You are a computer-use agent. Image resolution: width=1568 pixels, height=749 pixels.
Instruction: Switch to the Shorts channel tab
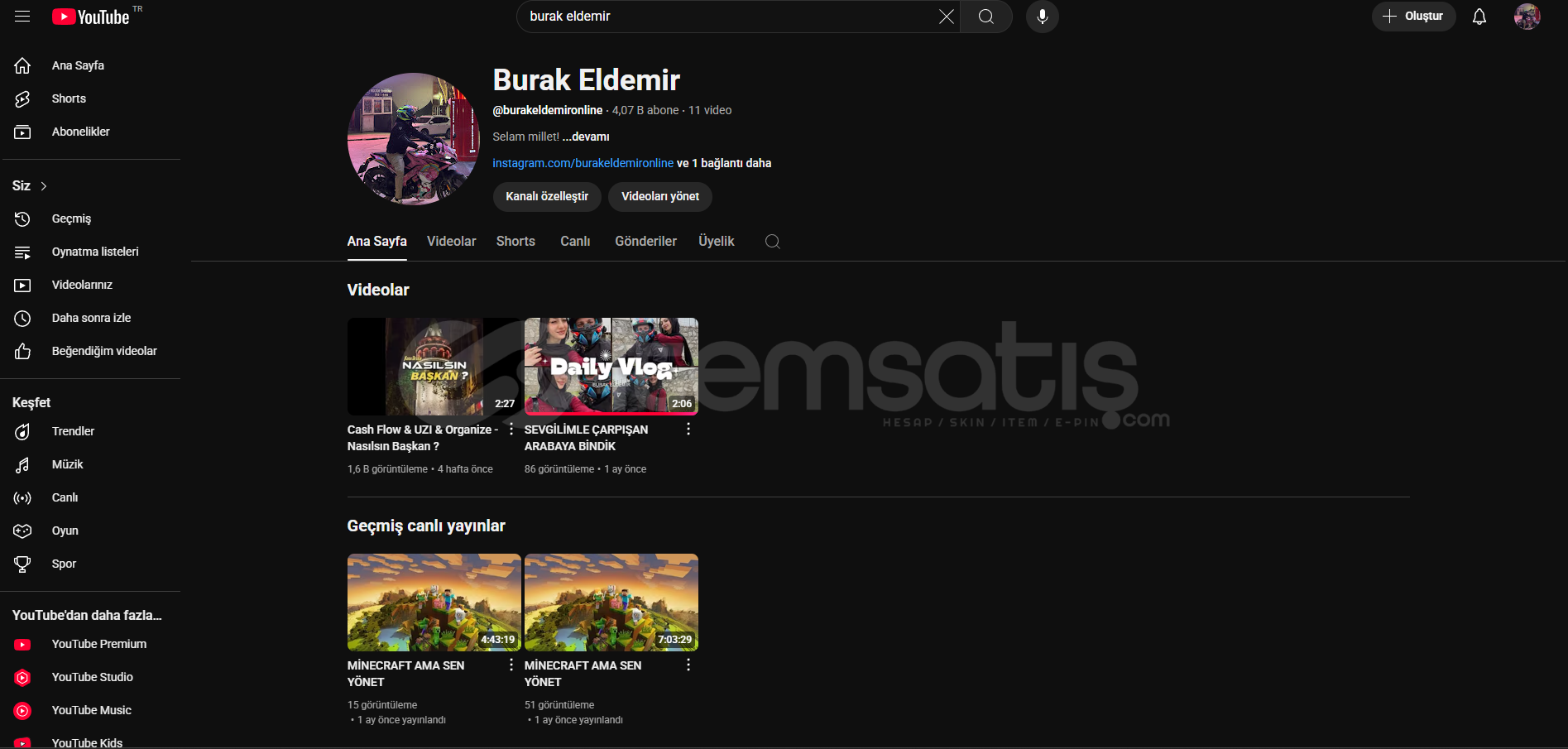coord(515,241)
